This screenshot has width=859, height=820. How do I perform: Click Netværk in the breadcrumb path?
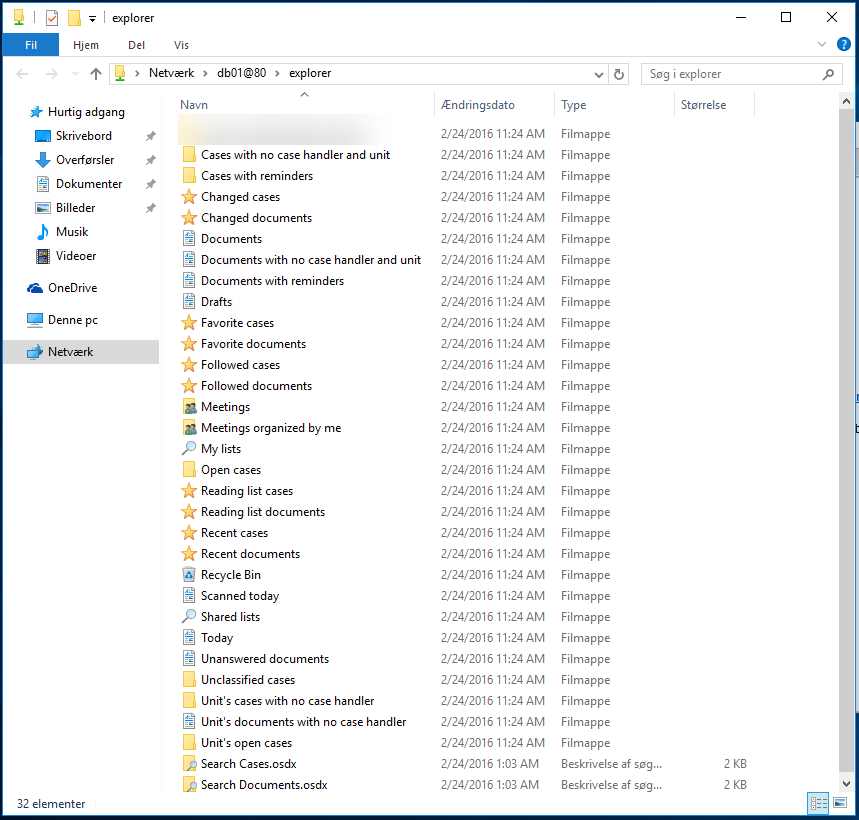(172, 74)
